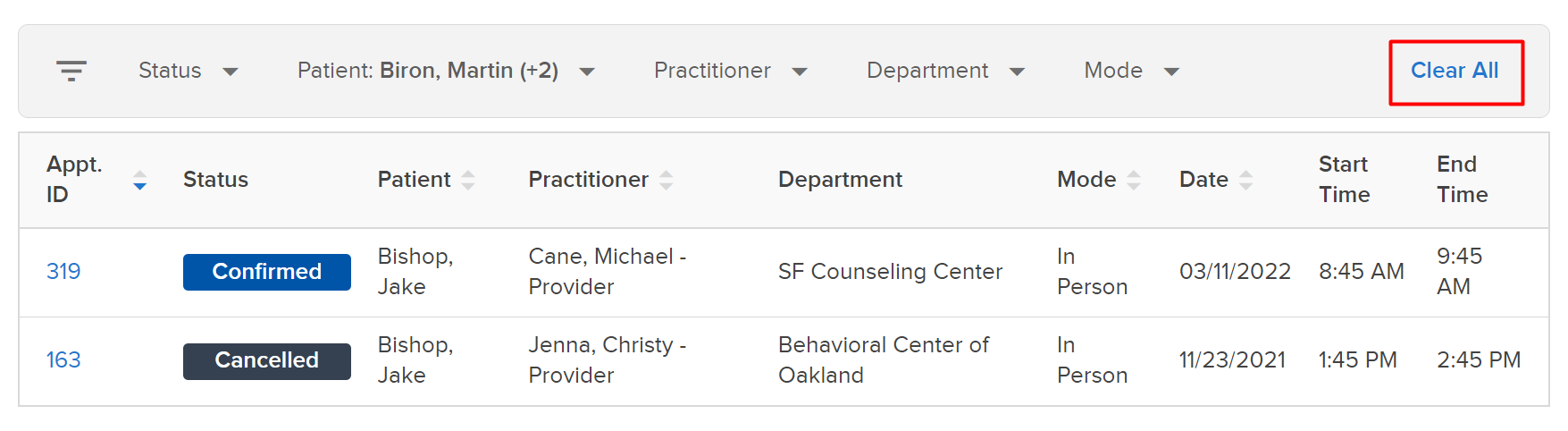Click the filter lines icon

pos(71,71)
